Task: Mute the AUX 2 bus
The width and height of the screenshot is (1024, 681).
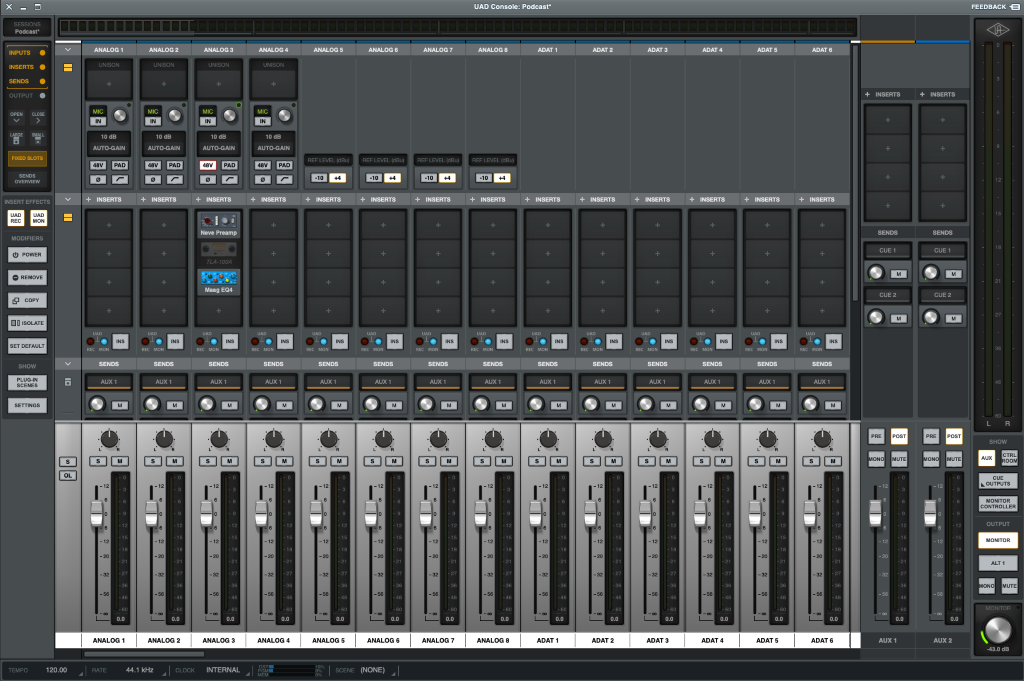Action: 953,458
